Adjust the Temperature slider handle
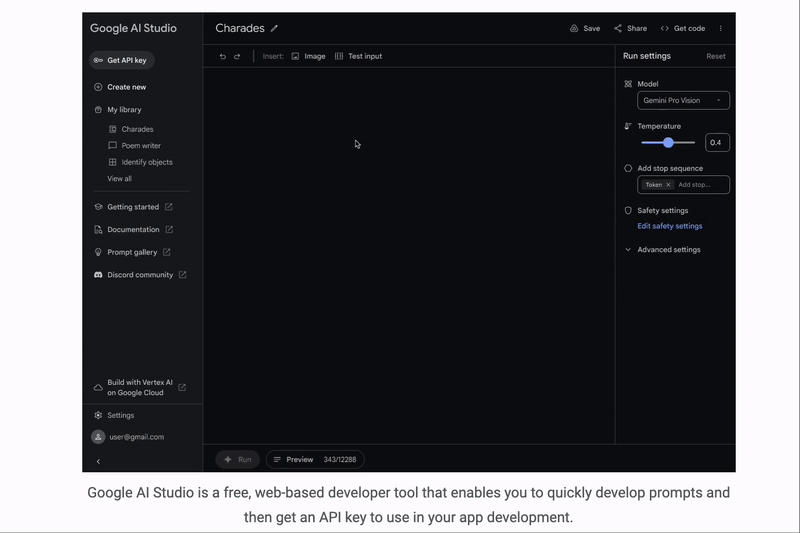Viewport: 800px width, 533px height. point(668,143)
